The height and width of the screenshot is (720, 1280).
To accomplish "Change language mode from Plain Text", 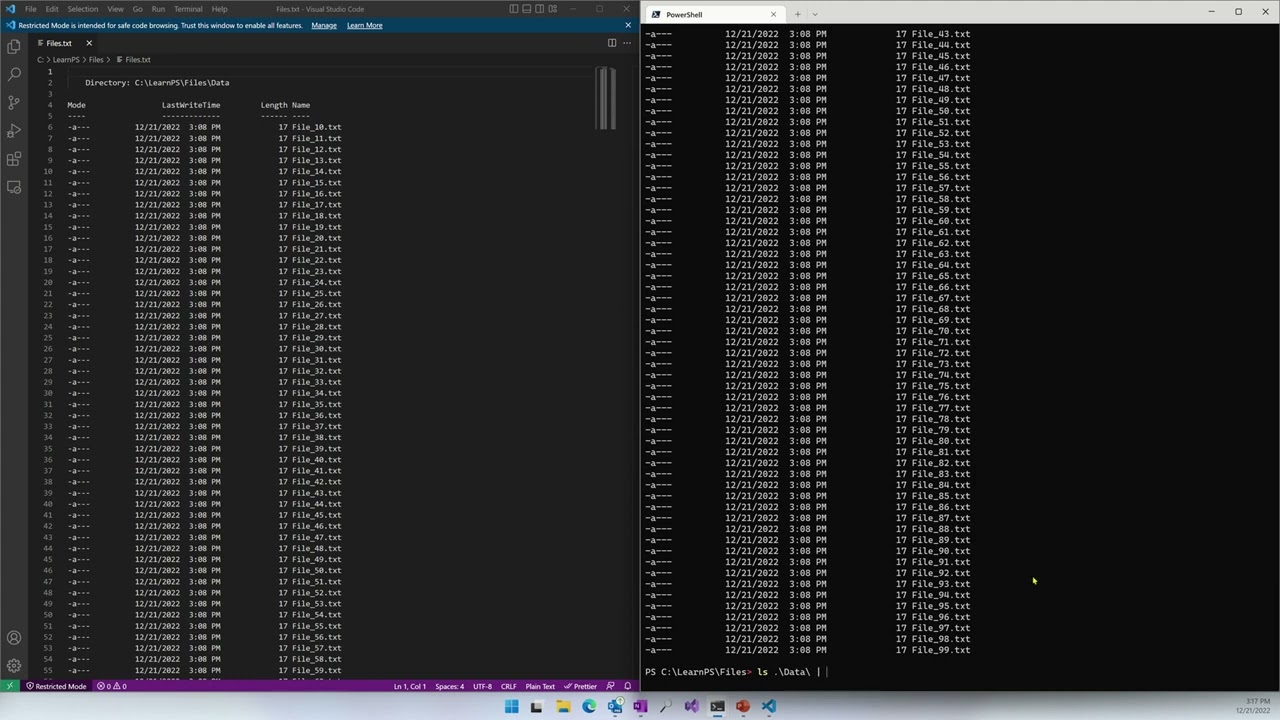I will (x=540, y=686).
